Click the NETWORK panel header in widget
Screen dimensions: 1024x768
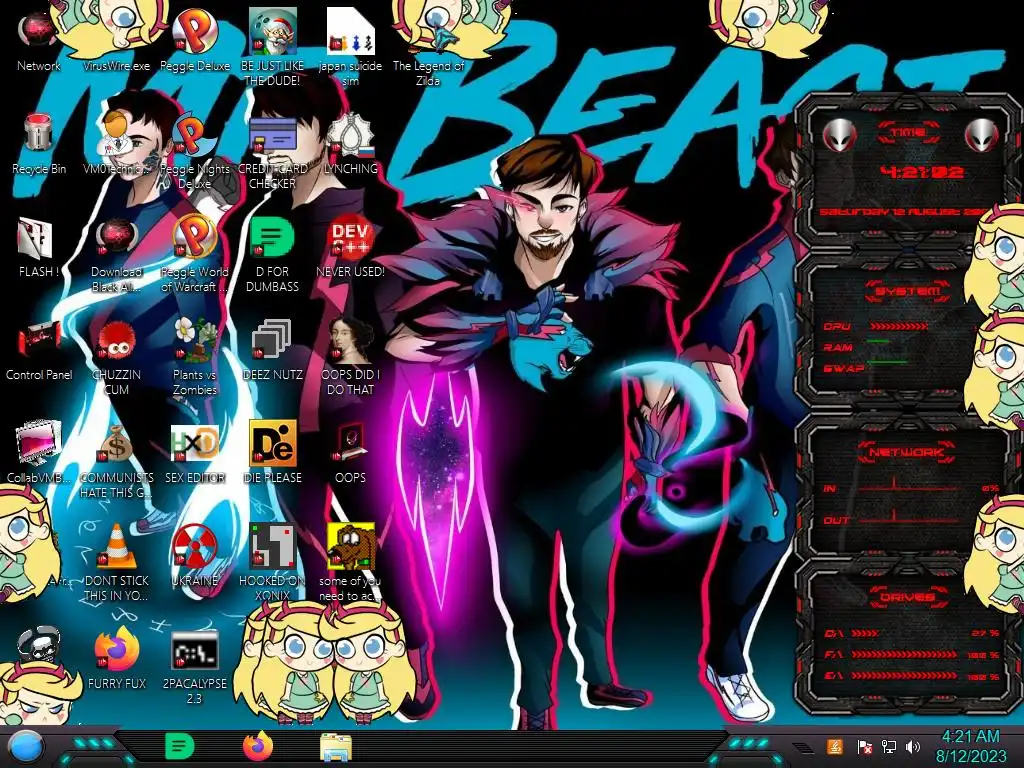coord(908,452)
